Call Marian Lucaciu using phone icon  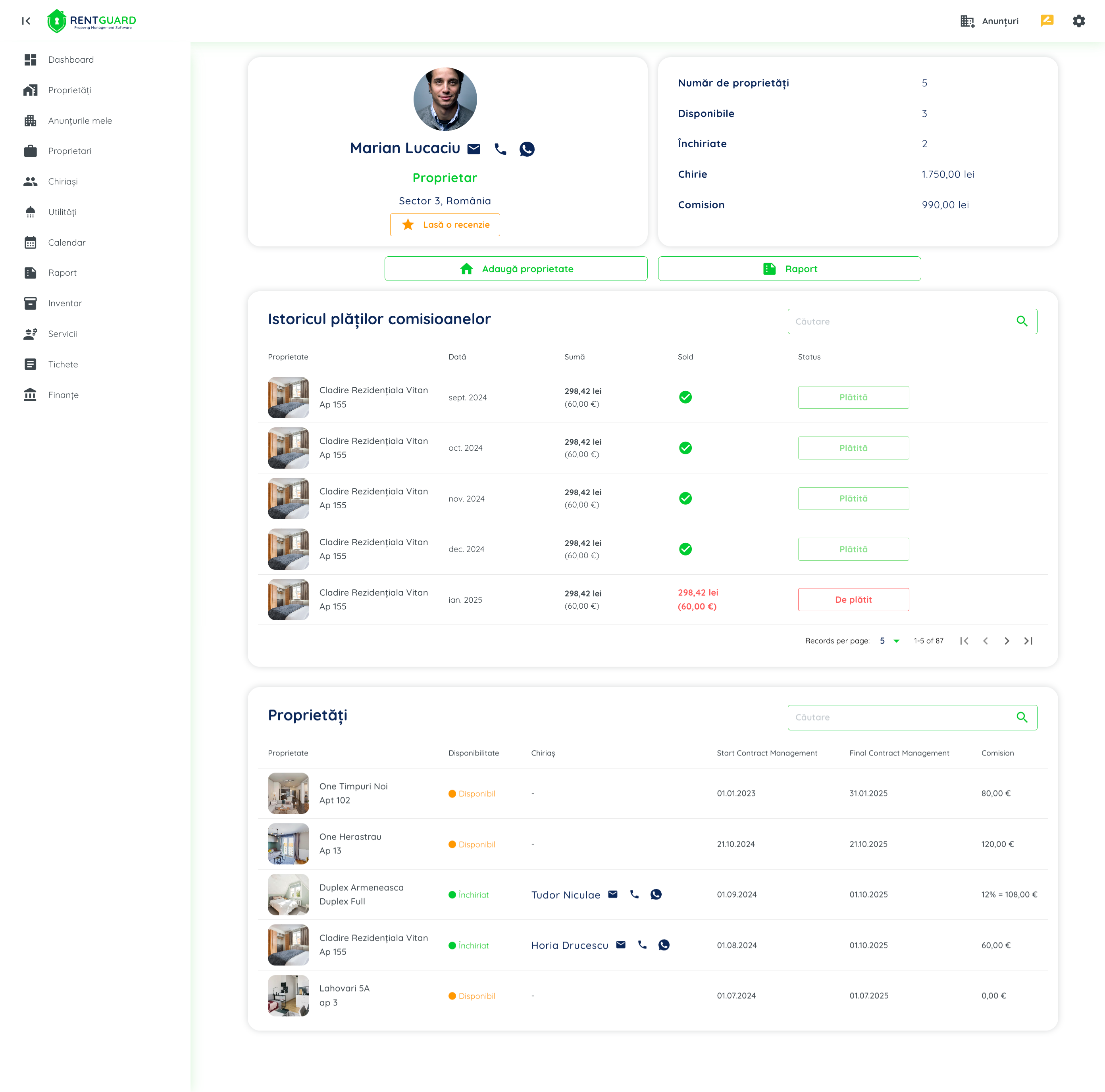click(500, 149)
